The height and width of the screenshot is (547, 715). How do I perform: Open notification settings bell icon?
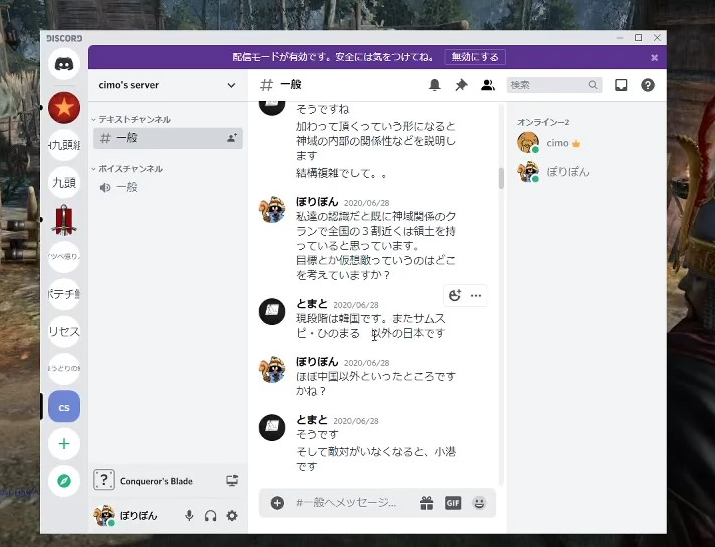435,85
